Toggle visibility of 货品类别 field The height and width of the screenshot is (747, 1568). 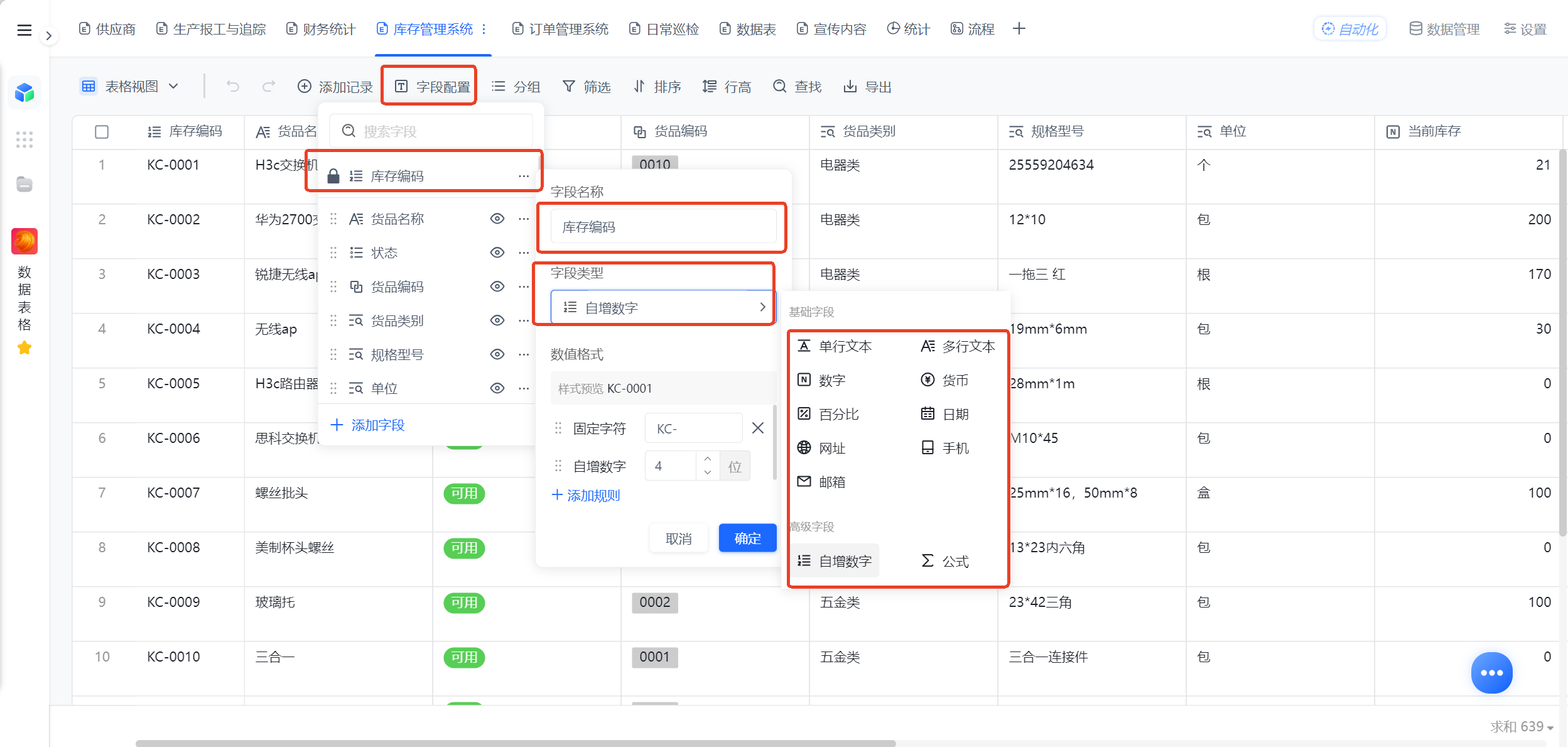point(497,320)
